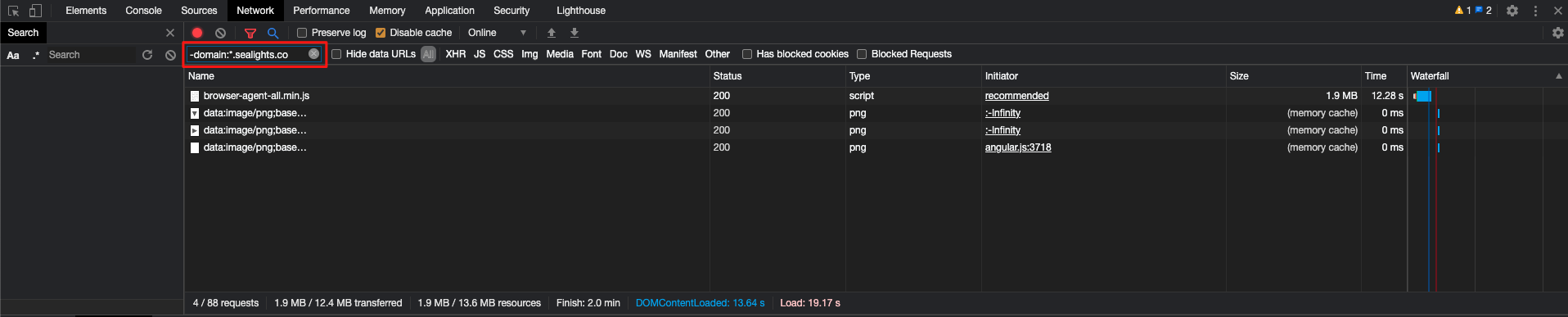Image resolution: width=1568 pixels, height=317 pixels.
Task: Open network settings gear icon
Action: click(1558, 33)
